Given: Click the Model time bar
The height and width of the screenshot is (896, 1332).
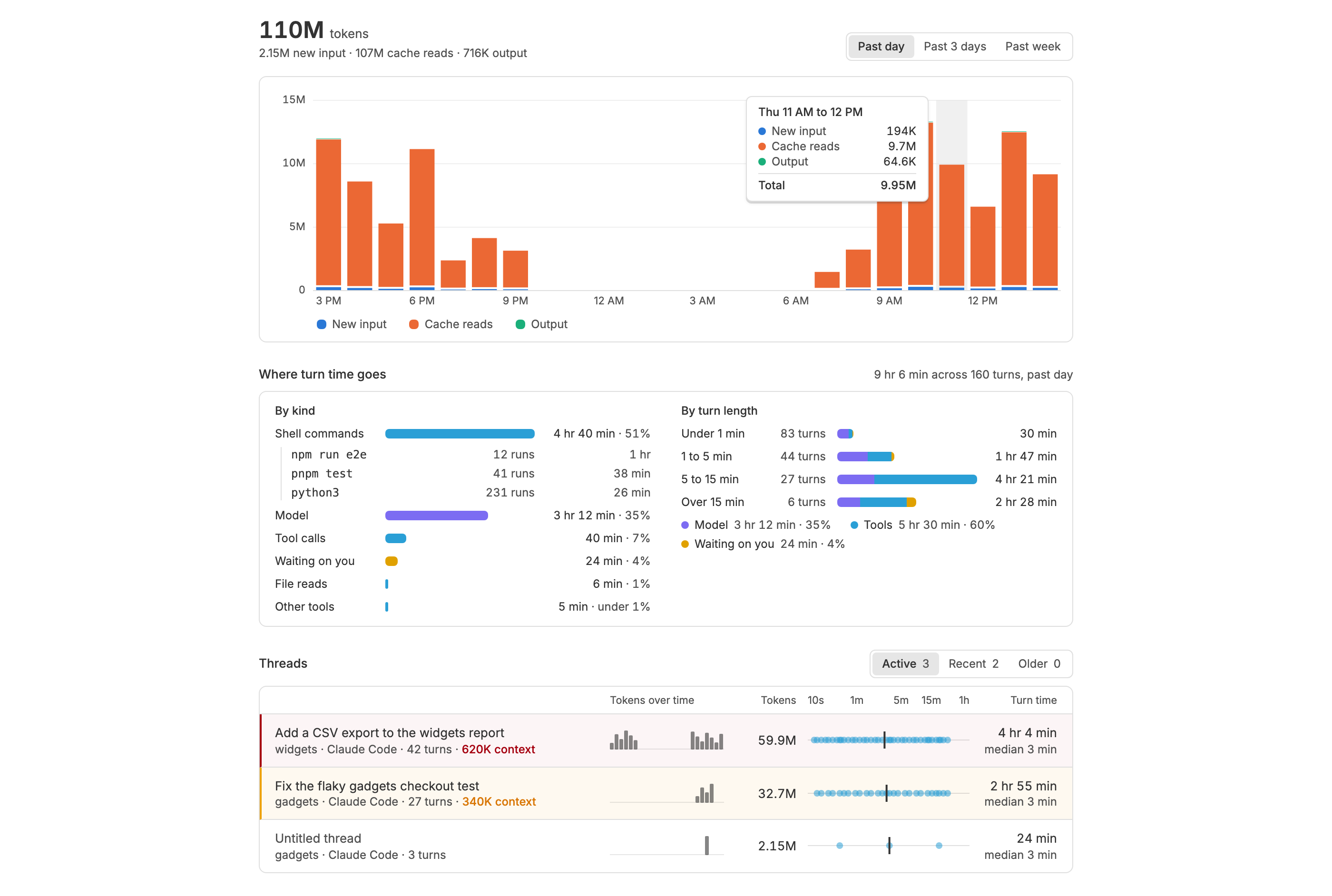Looking at the screenshot, I should point(436,516).
